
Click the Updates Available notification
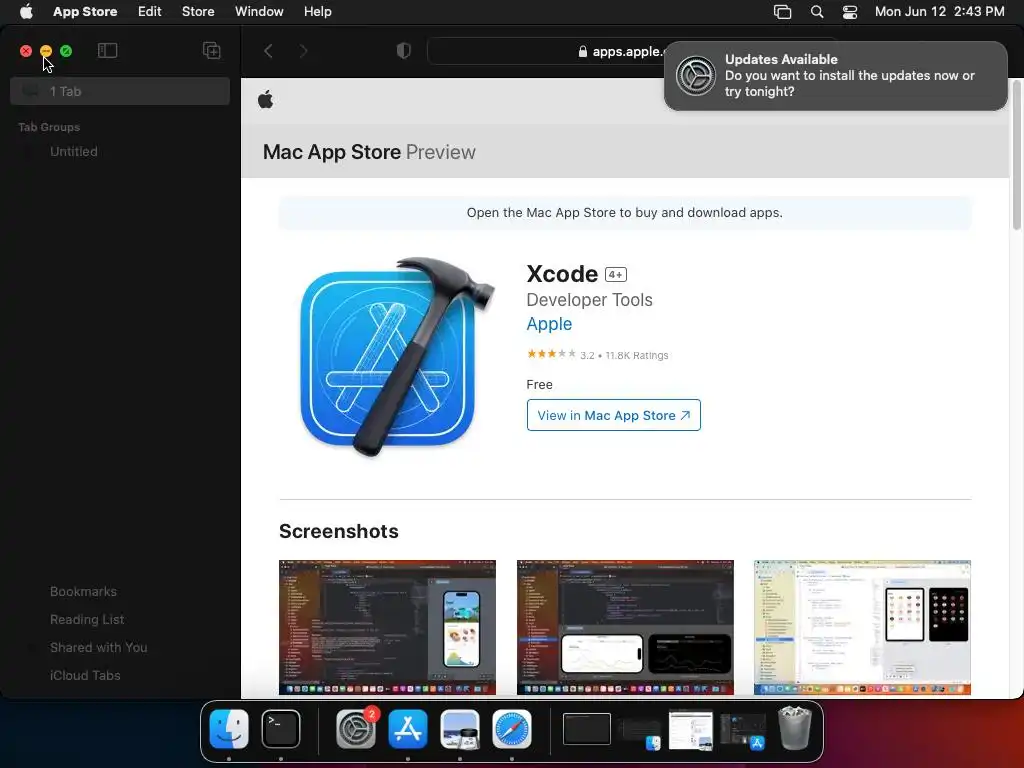click(835, 76)
